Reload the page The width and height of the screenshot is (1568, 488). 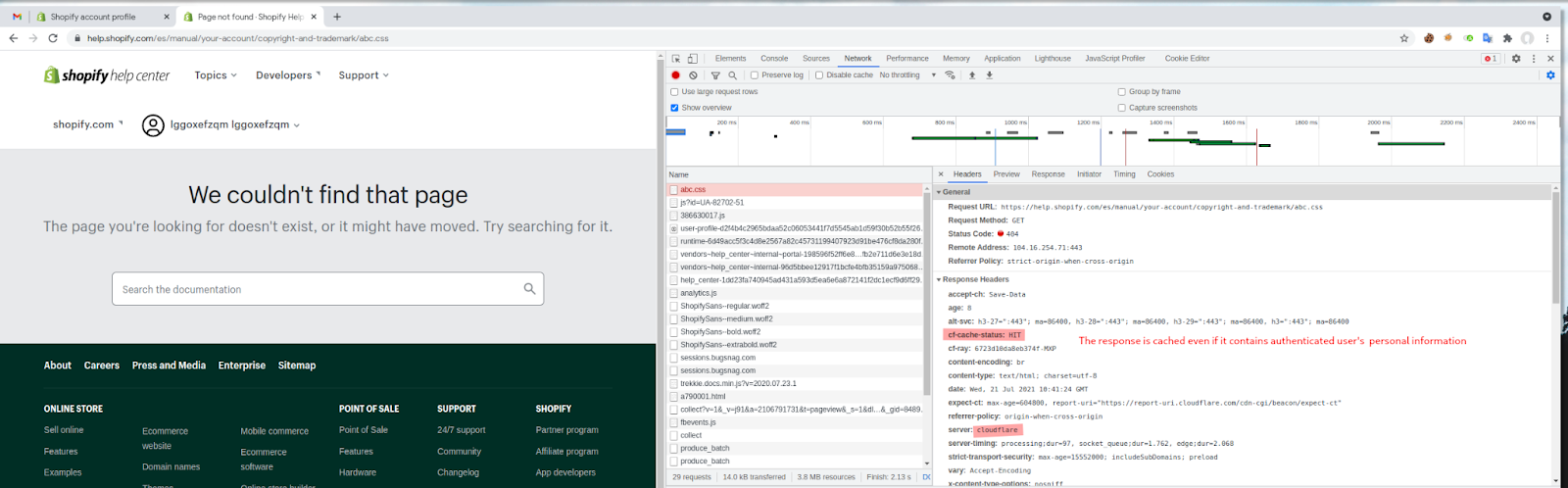53,38
